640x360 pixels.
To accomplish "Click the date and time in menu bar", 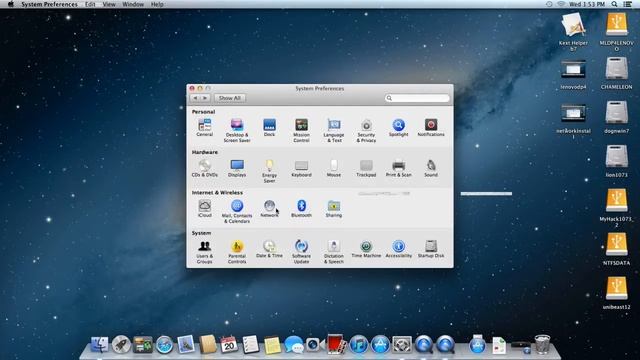I will click(587, 4).
